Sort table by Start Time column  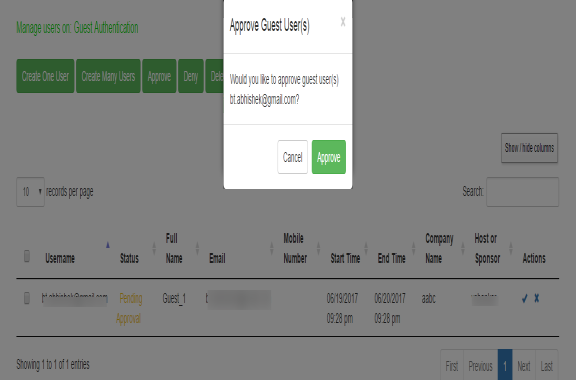pyautogui.click(x=345, y=258)
